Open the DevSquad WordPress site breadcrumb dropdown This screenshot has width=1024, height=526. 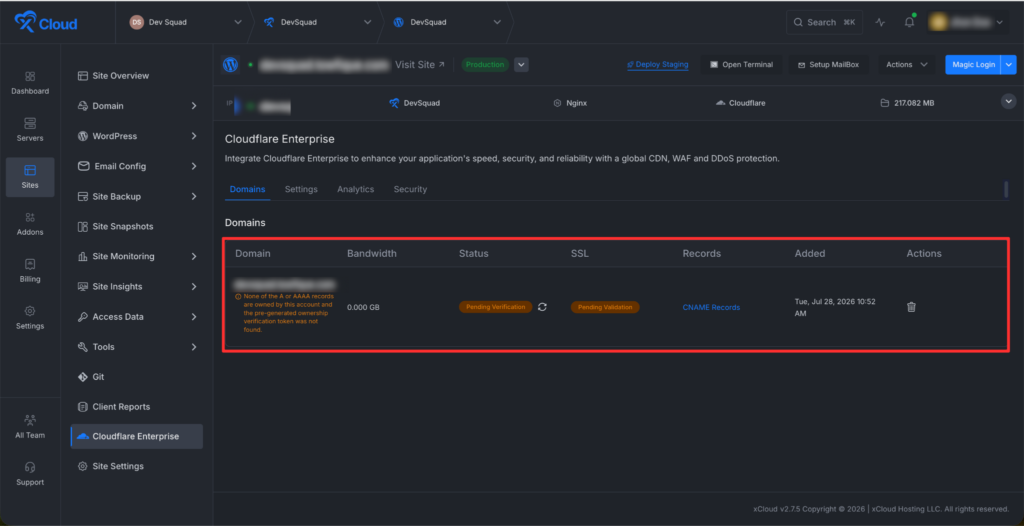pyautogui.click(x=447, y=22)
